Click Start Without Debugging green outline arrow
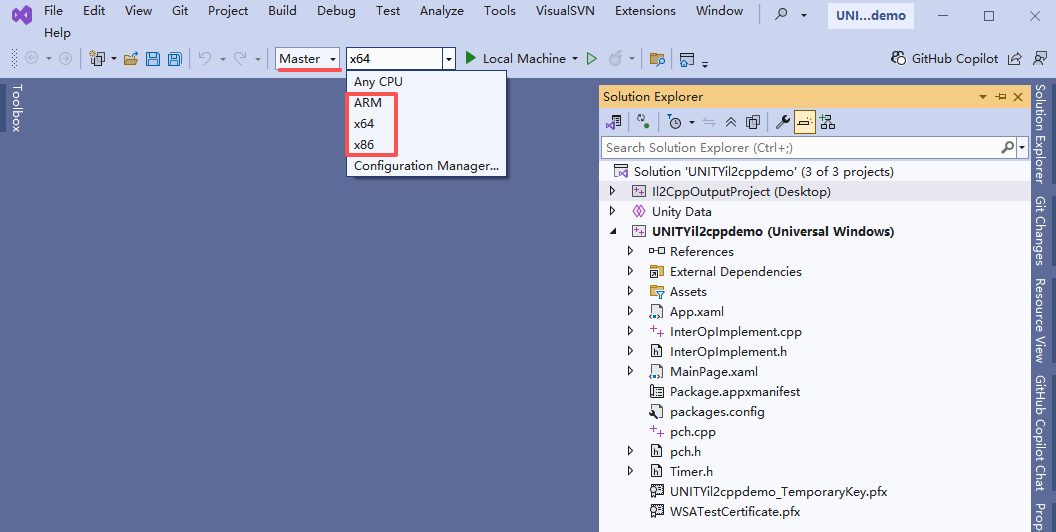The width and height of the screenshot is (1056, 532). click(x=592, y=59)
